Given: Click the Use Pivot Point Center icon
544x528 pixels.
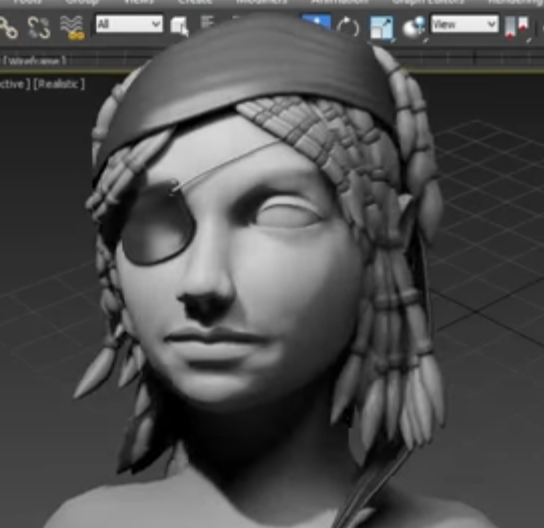Looking at the screenshot, I should [x=518, y=27].
